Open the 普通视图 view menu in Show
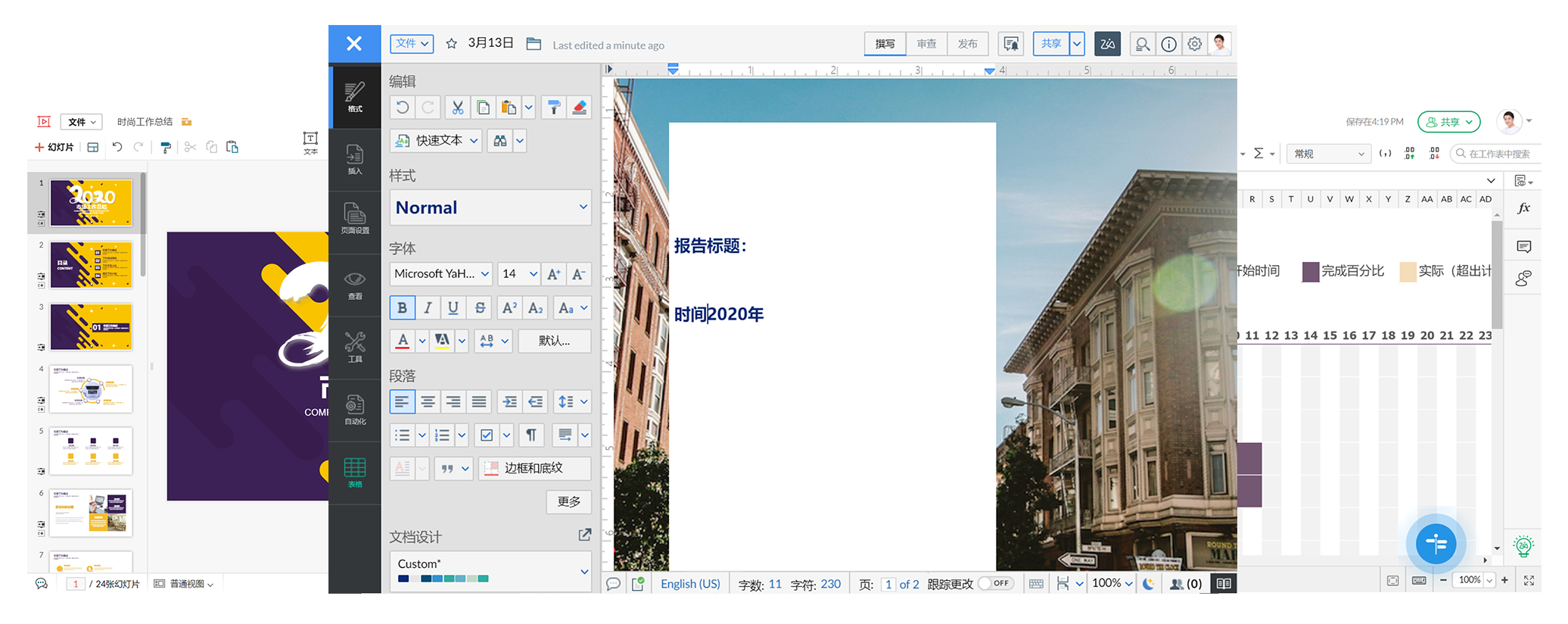1568x624 pixels. 185,584
